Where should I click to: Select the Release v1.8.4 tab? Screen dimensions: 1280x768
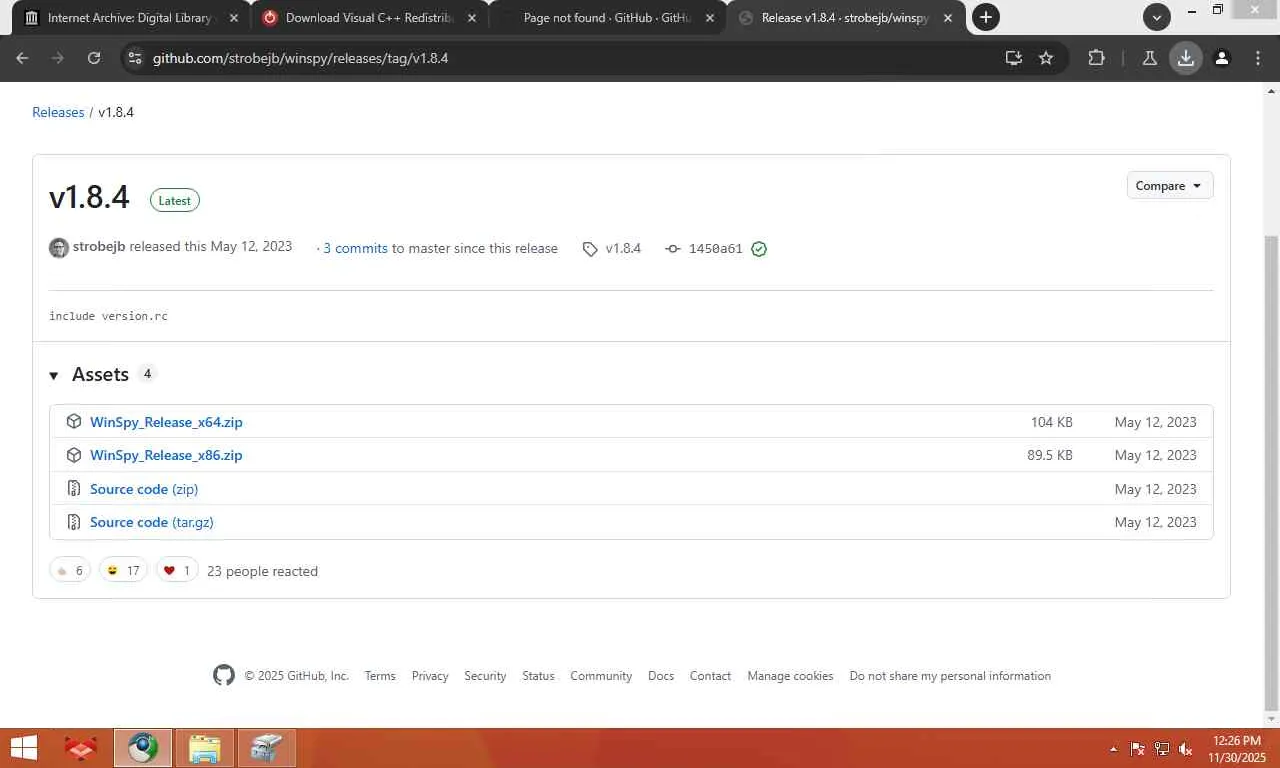[x=844, y=17]
